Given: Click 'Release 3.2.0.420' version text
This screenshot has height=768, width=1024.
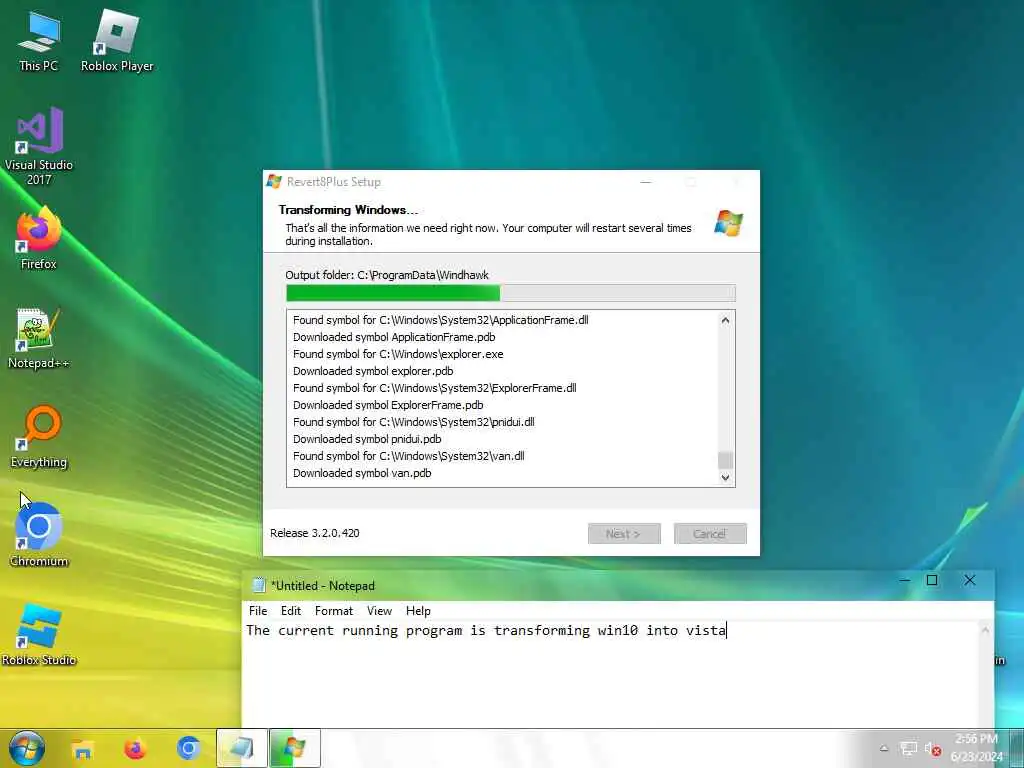Looking at the screenshot, I should coord(315,533).
